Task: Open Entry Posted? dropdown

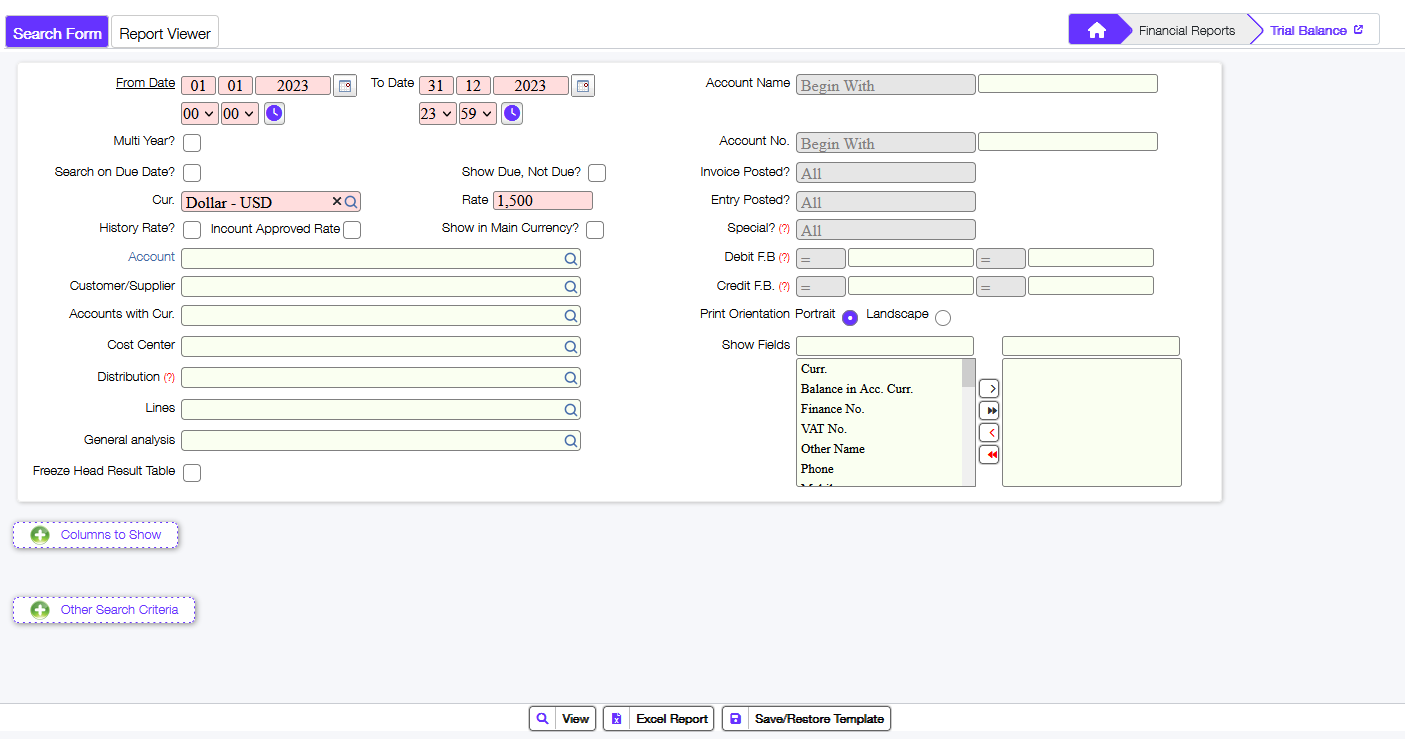Action: (886, 202)
